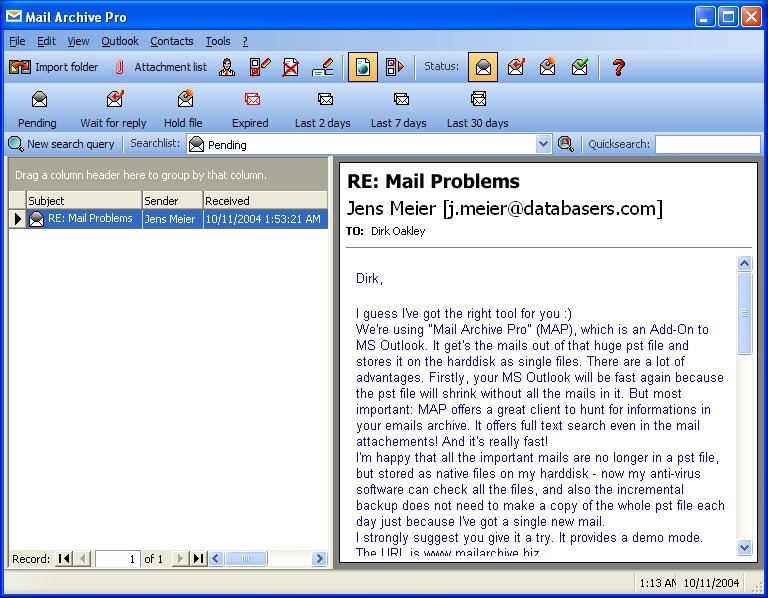Click the Jens Meier sender cell
The height and width of the screenshot is (598, 768).
pyautogui.click(x=172, y=218)
